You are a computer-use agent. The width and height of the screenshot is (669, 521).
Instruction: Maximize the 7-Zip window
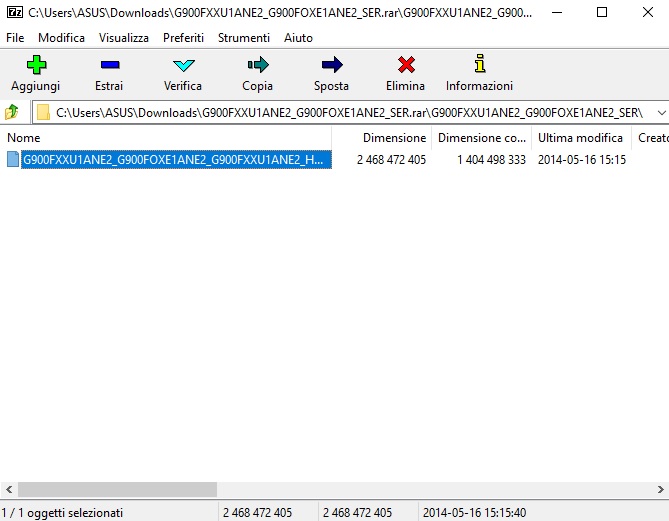[x=602, y=12]
